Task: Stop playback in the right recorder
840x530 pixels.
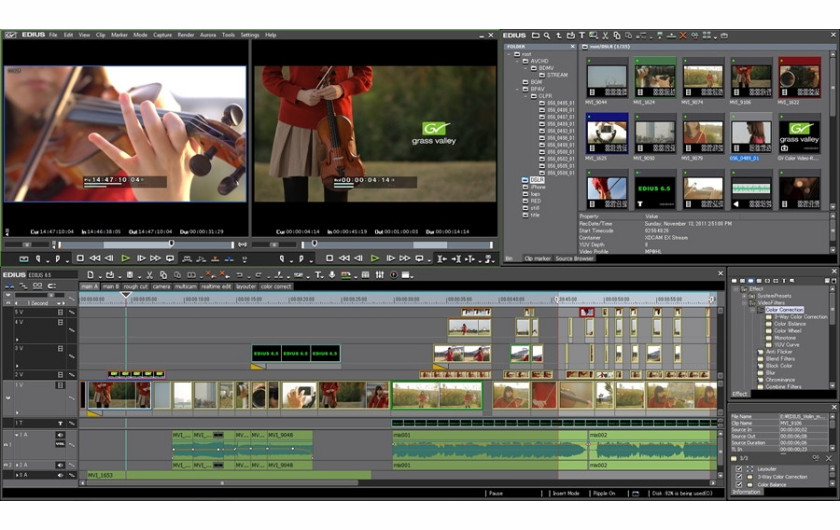Action: pyautogui.click(x=329, y=258)
